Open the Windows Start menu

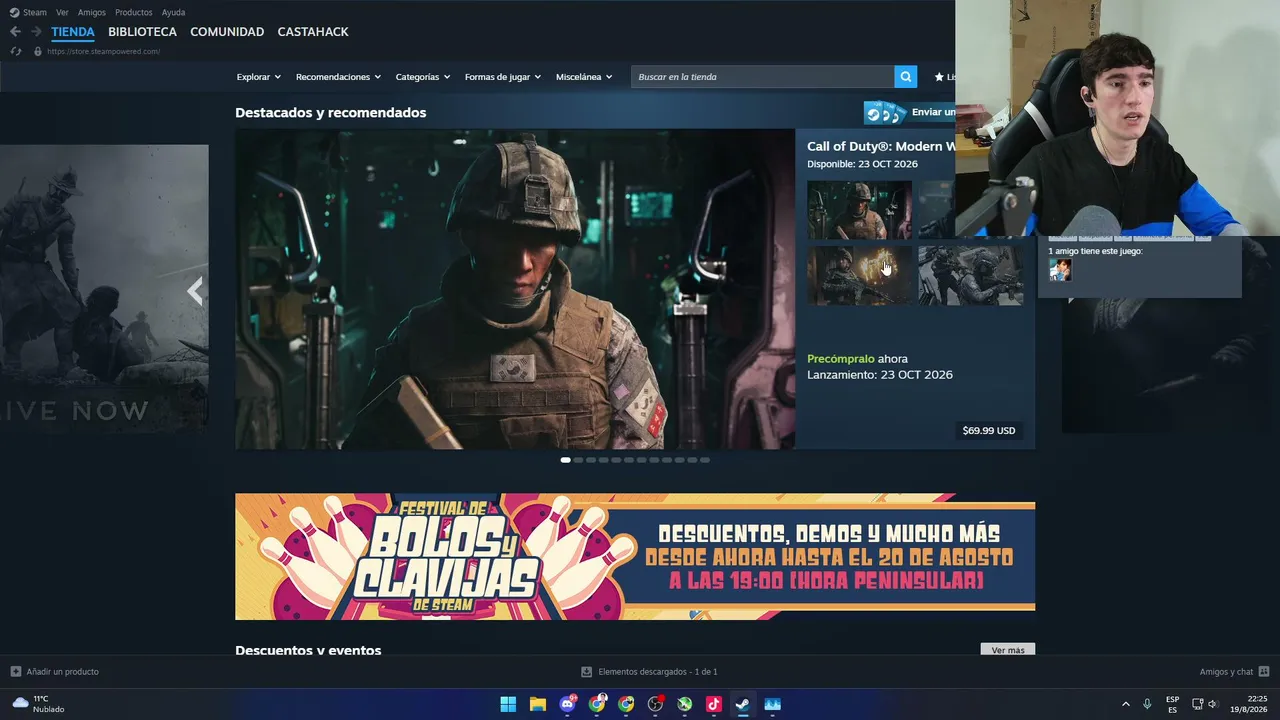pos(508,704)
